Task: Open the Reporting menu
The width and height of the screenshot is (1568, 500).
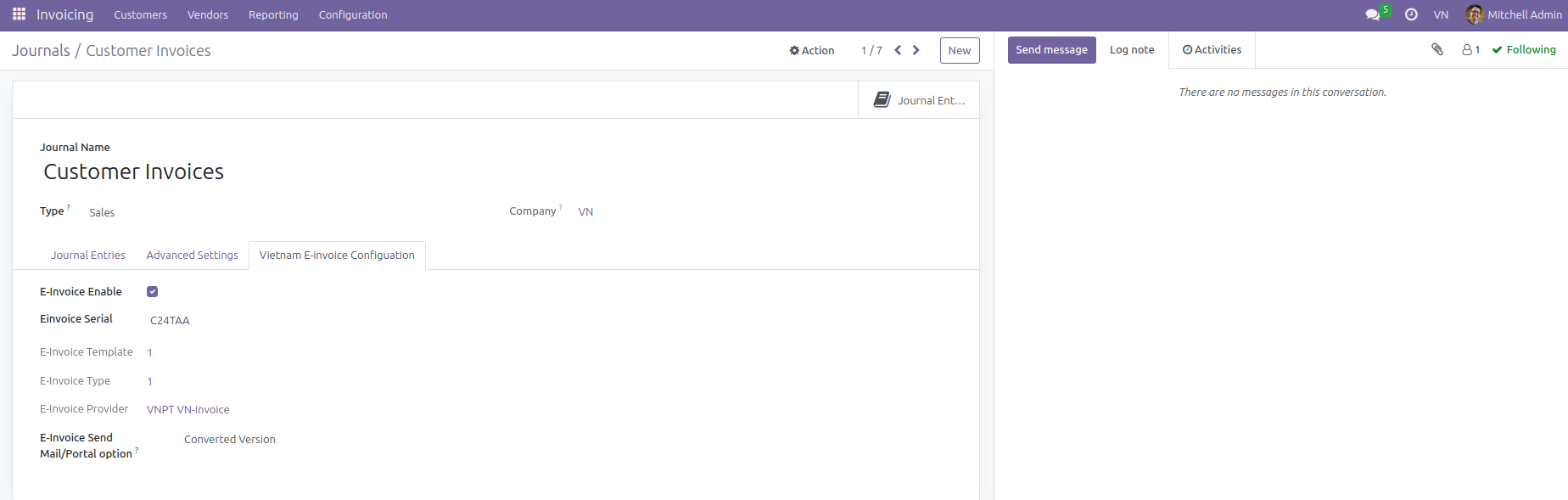Action: (x=273, y=15)
